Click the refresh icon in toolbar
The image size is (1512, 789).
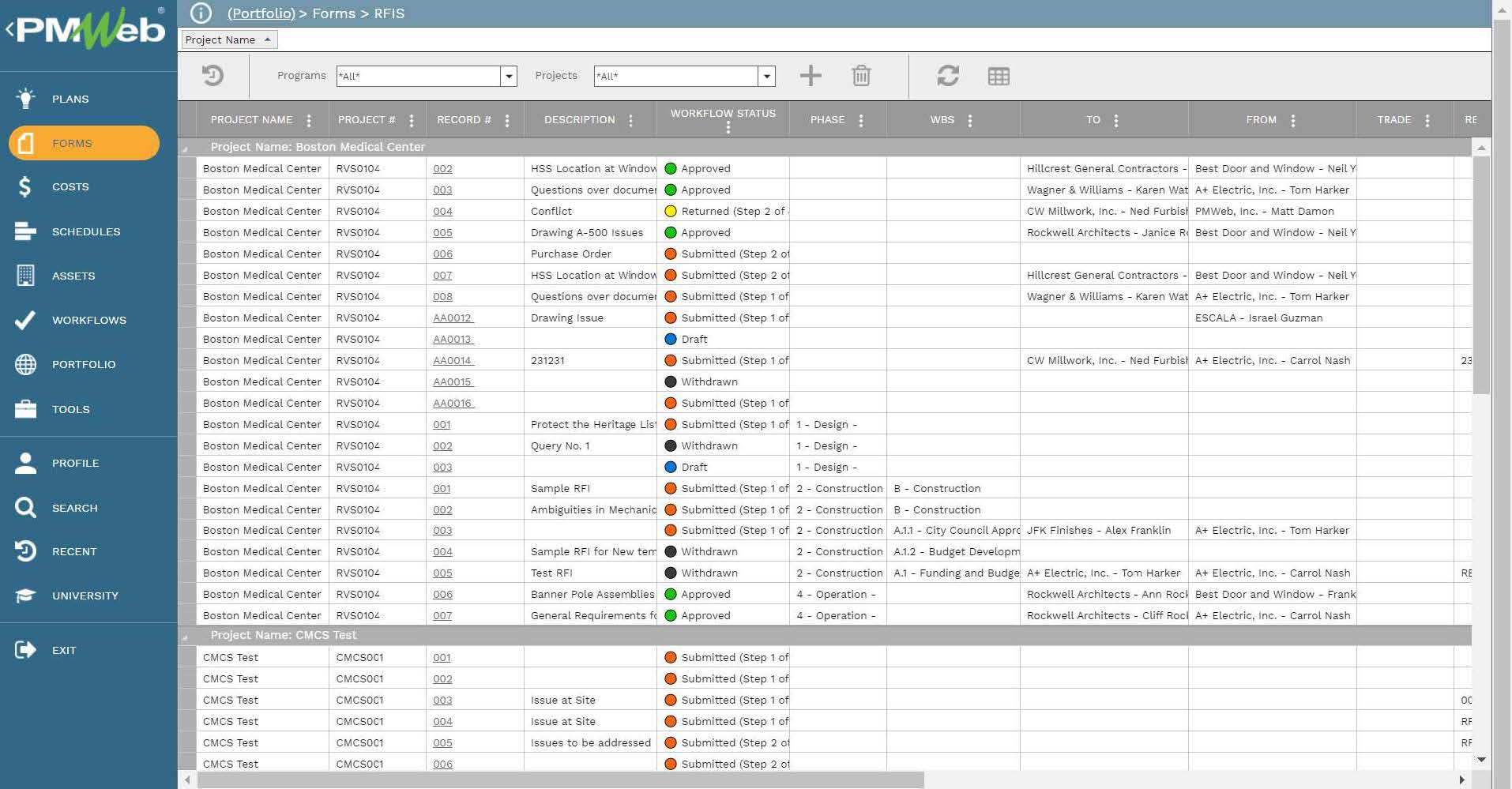(x=948, y=76)
